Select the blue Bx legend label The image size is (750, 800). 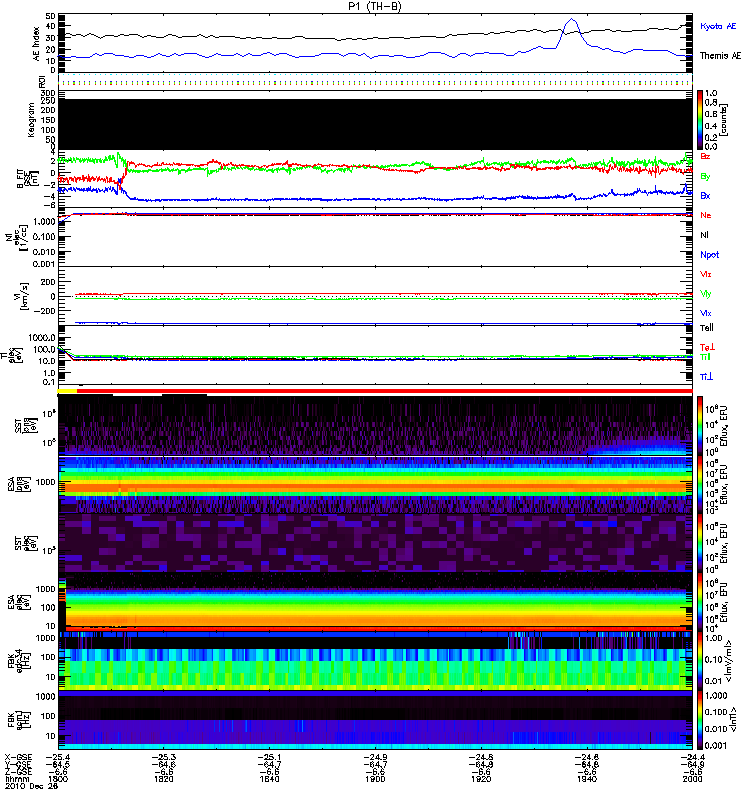705,196
